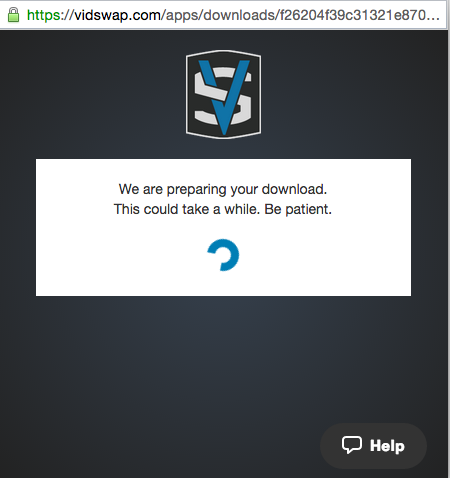Click the dark area left of the logo
The width and height of the screenshot is (450, 478).
coord(93,94)
